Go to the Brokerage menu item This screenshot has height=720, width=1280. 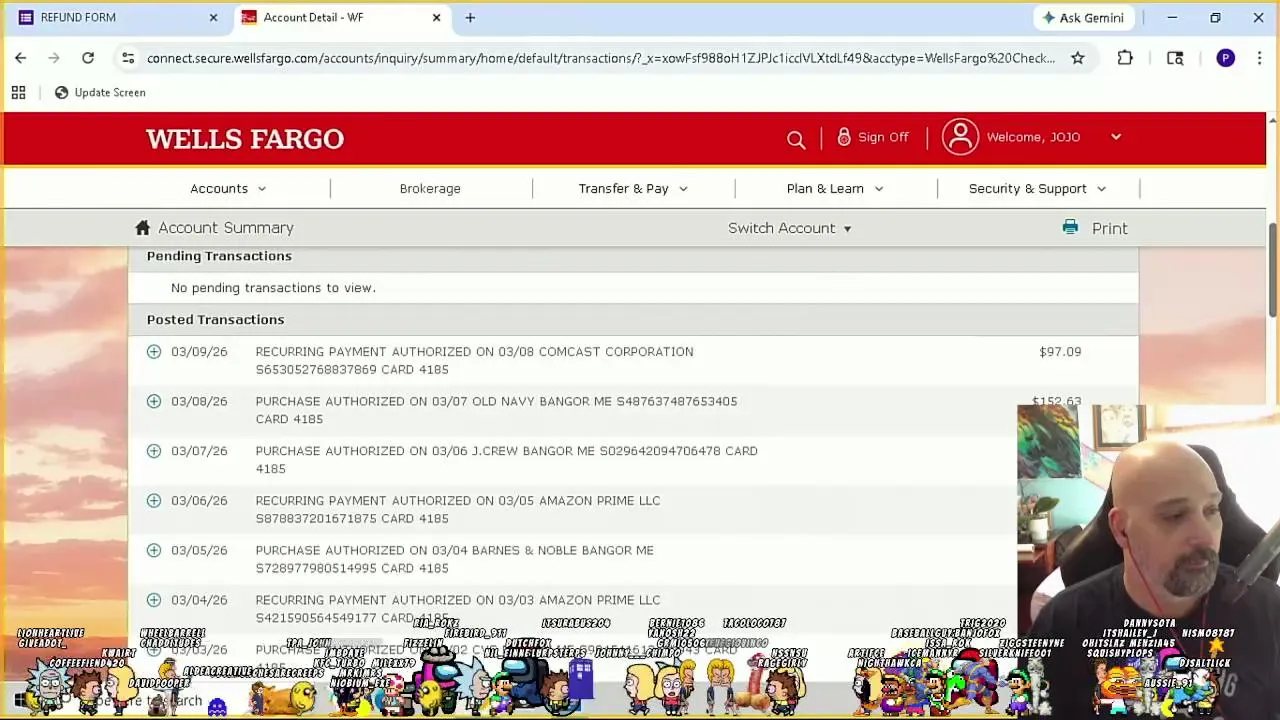click(x=430, y=188)
